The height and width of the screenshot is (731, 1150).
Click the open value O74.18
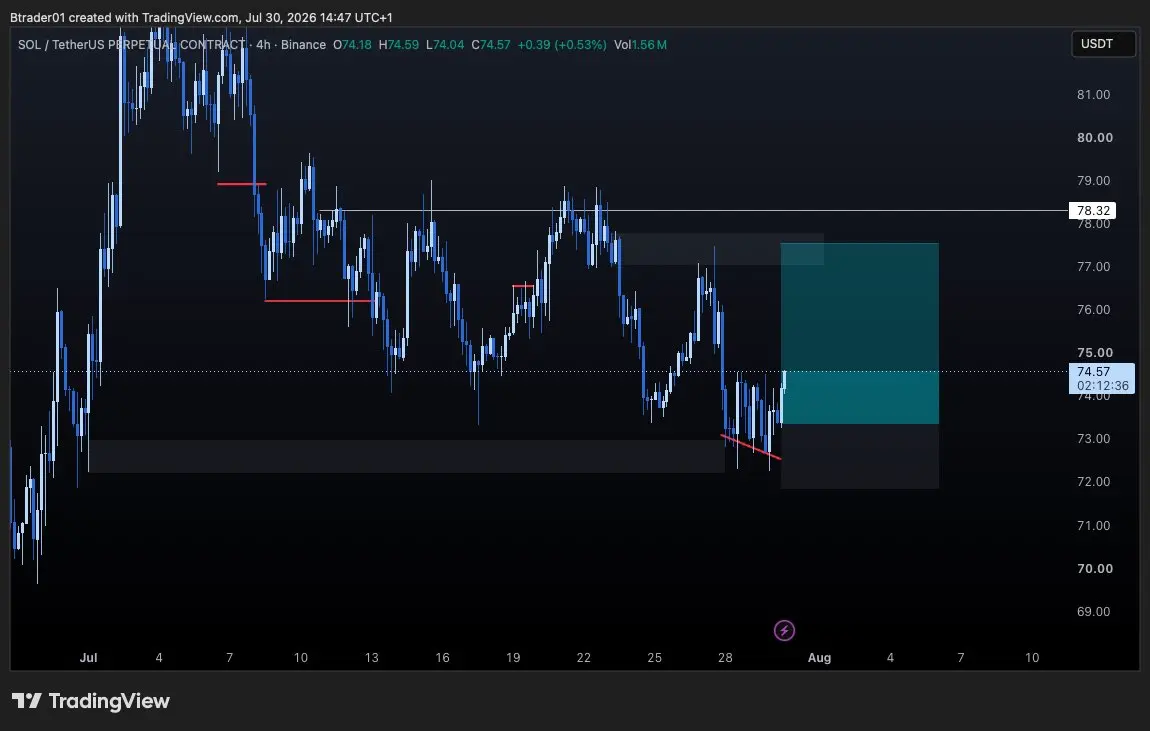[352, 45]
